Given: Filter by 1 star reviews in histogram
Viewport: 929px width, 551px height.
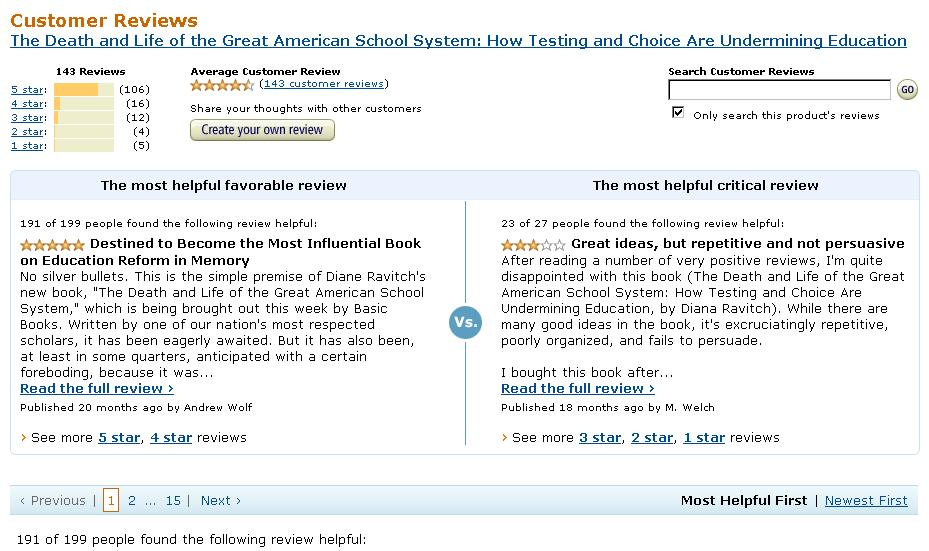Looking at the screenshot, I should tap(27, 146).
